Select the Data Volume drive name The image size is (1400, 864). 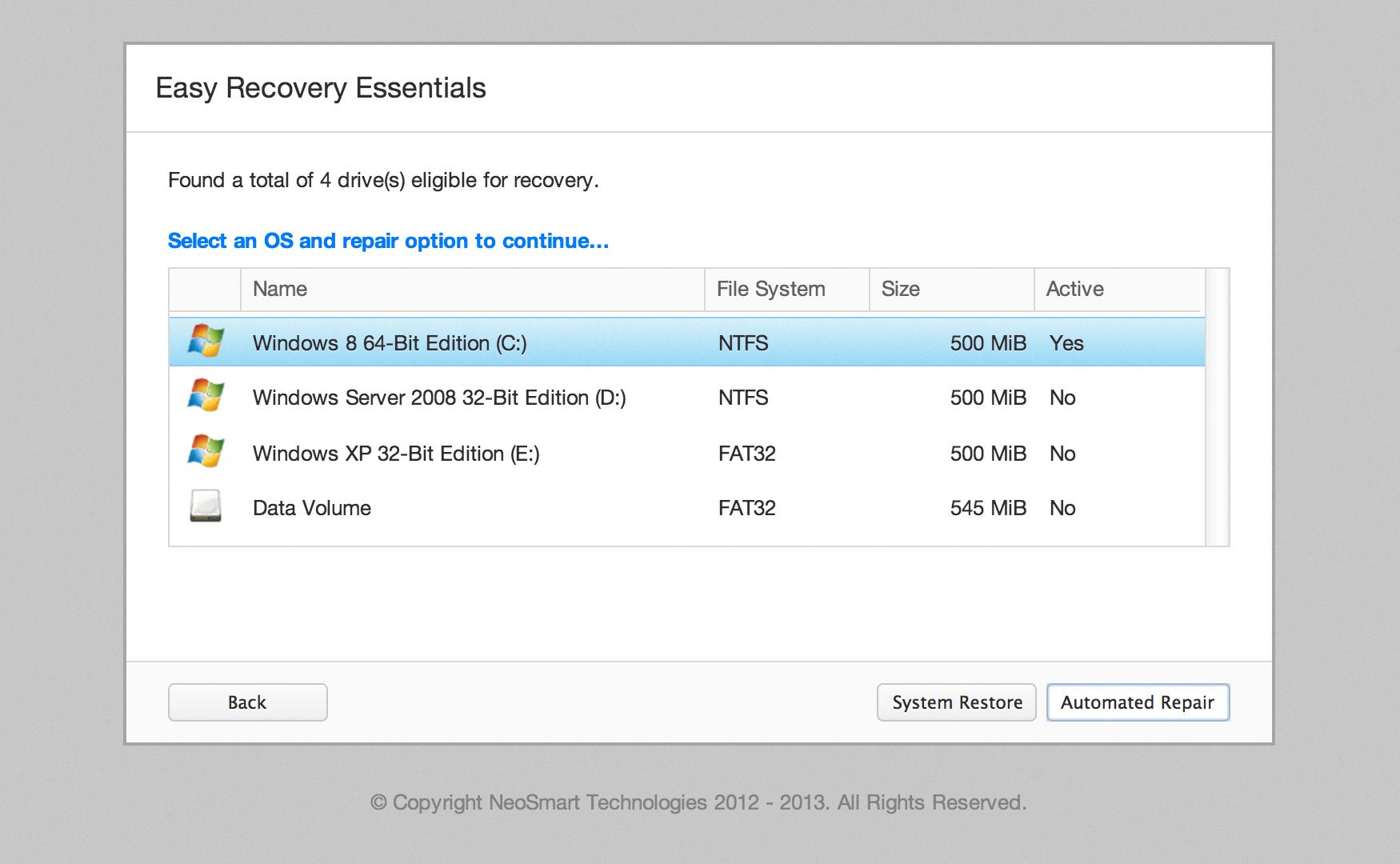point(312,508)
